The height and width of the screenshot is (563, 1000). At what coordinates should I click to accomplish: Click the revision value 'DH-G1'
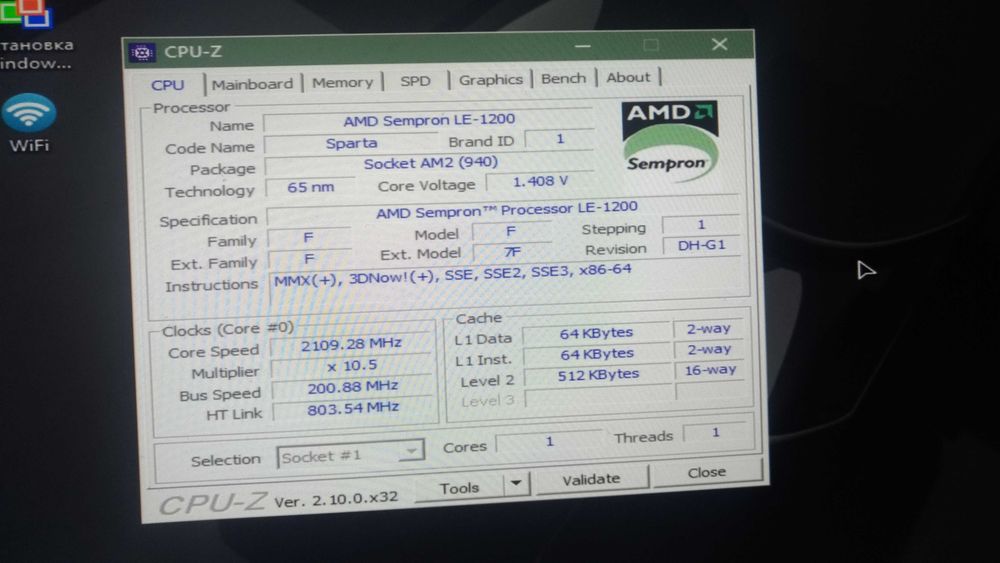click(x=702, y=245)
